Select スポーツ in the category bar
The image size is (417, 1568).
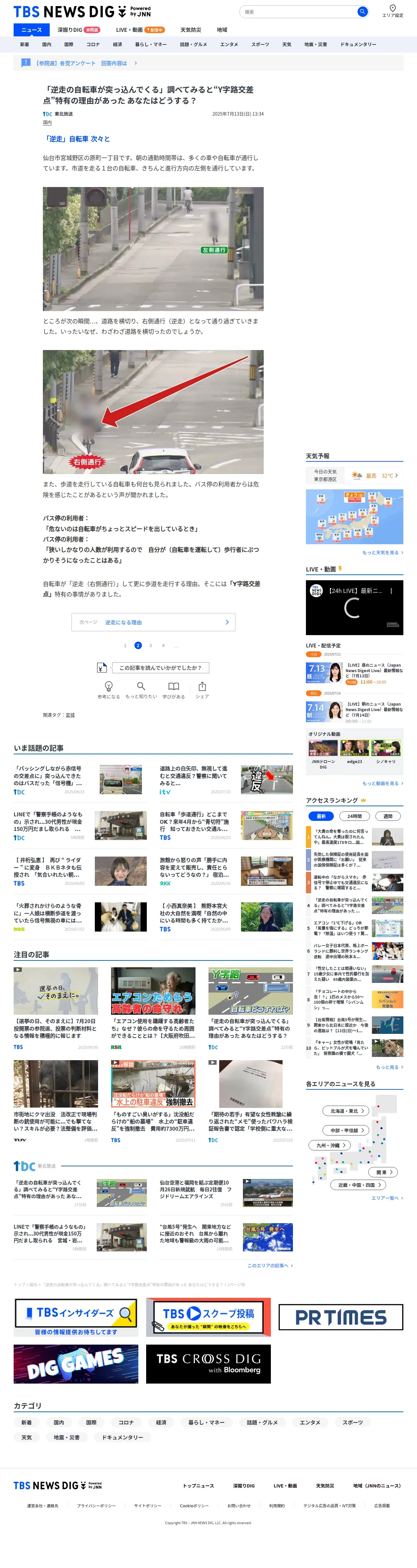point(260,44)
